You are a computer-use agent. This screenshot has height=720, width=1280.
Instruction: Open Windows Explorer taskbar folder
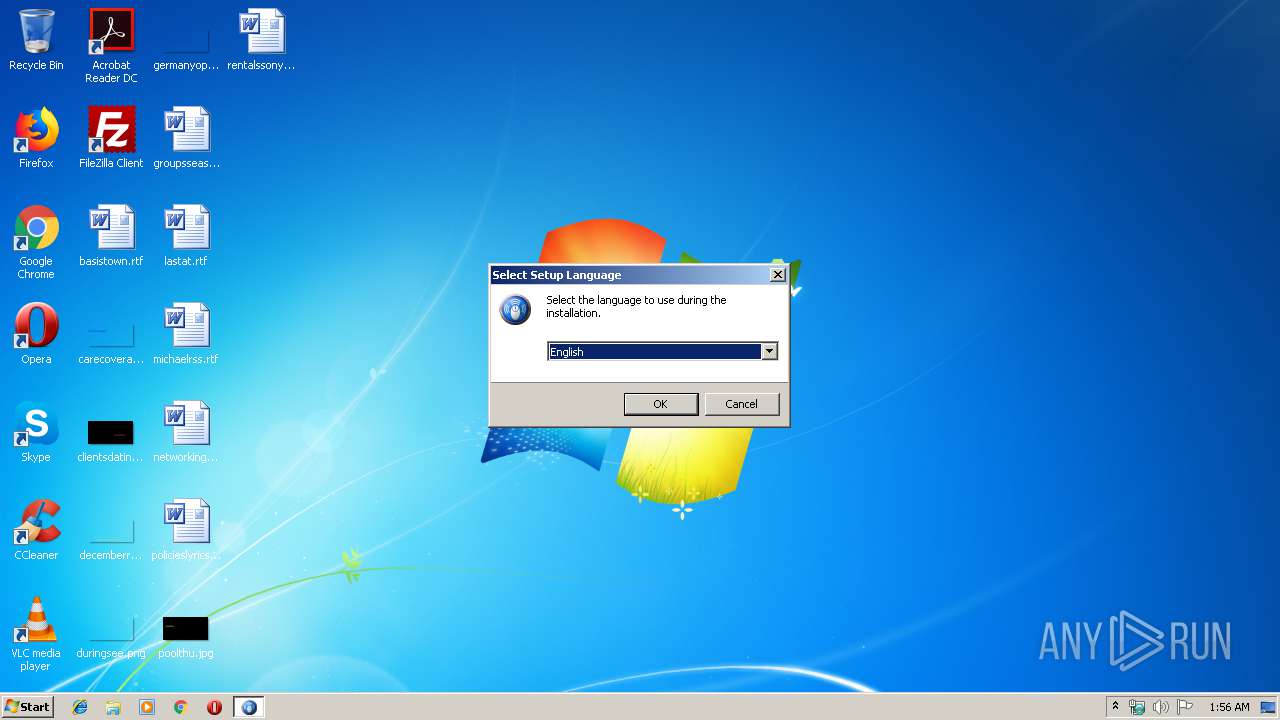click(x=113, y=707)
